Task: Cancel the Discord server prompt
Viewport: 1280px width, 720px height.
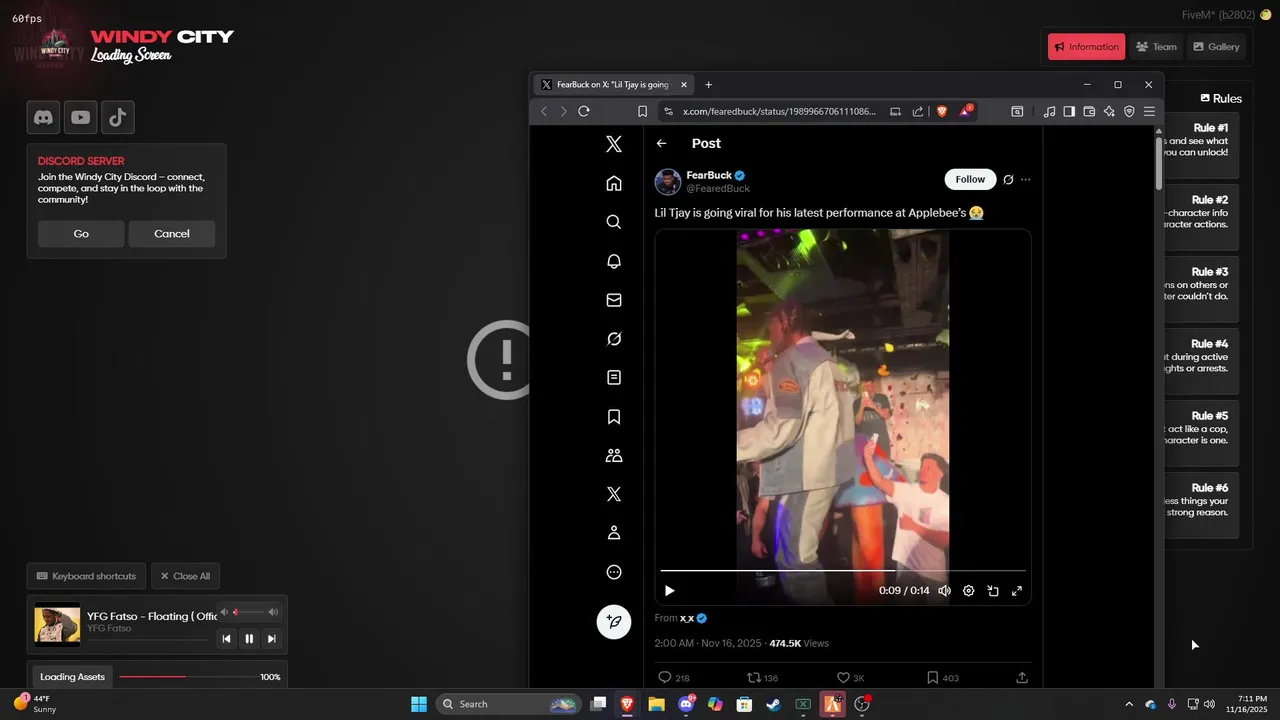Action: [x=172, y=233]
